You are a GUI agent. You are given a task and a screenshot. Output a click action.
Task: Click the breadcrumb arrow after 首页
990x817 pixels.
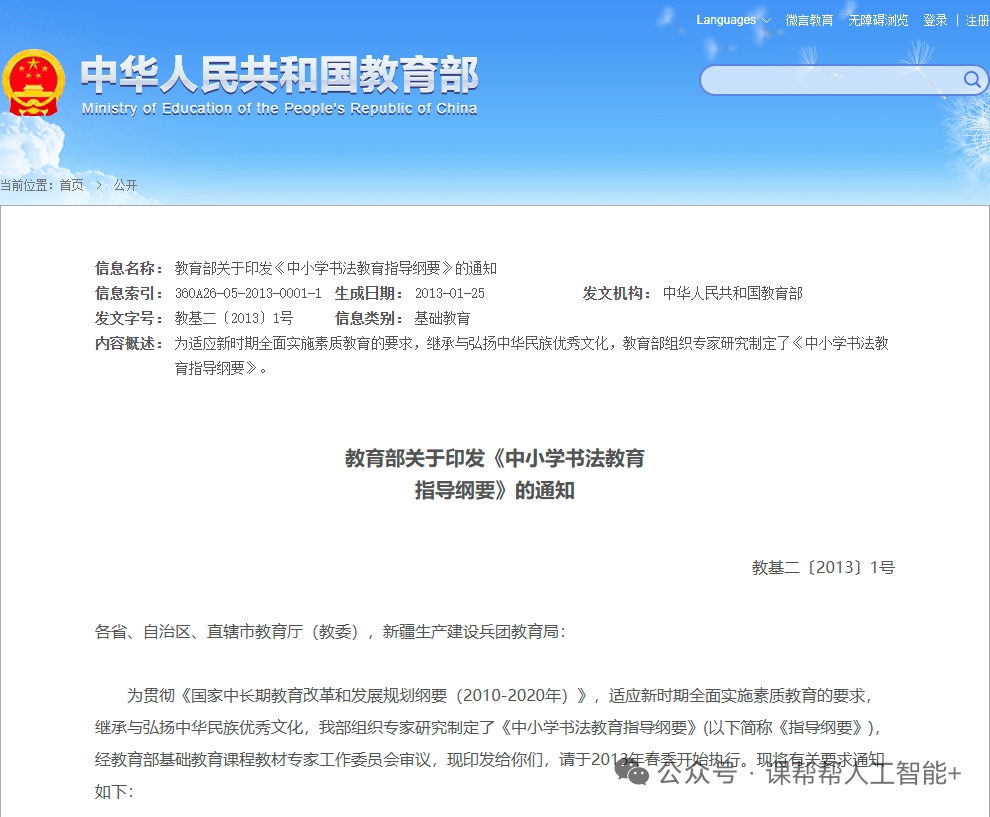(x=99, y=185)
